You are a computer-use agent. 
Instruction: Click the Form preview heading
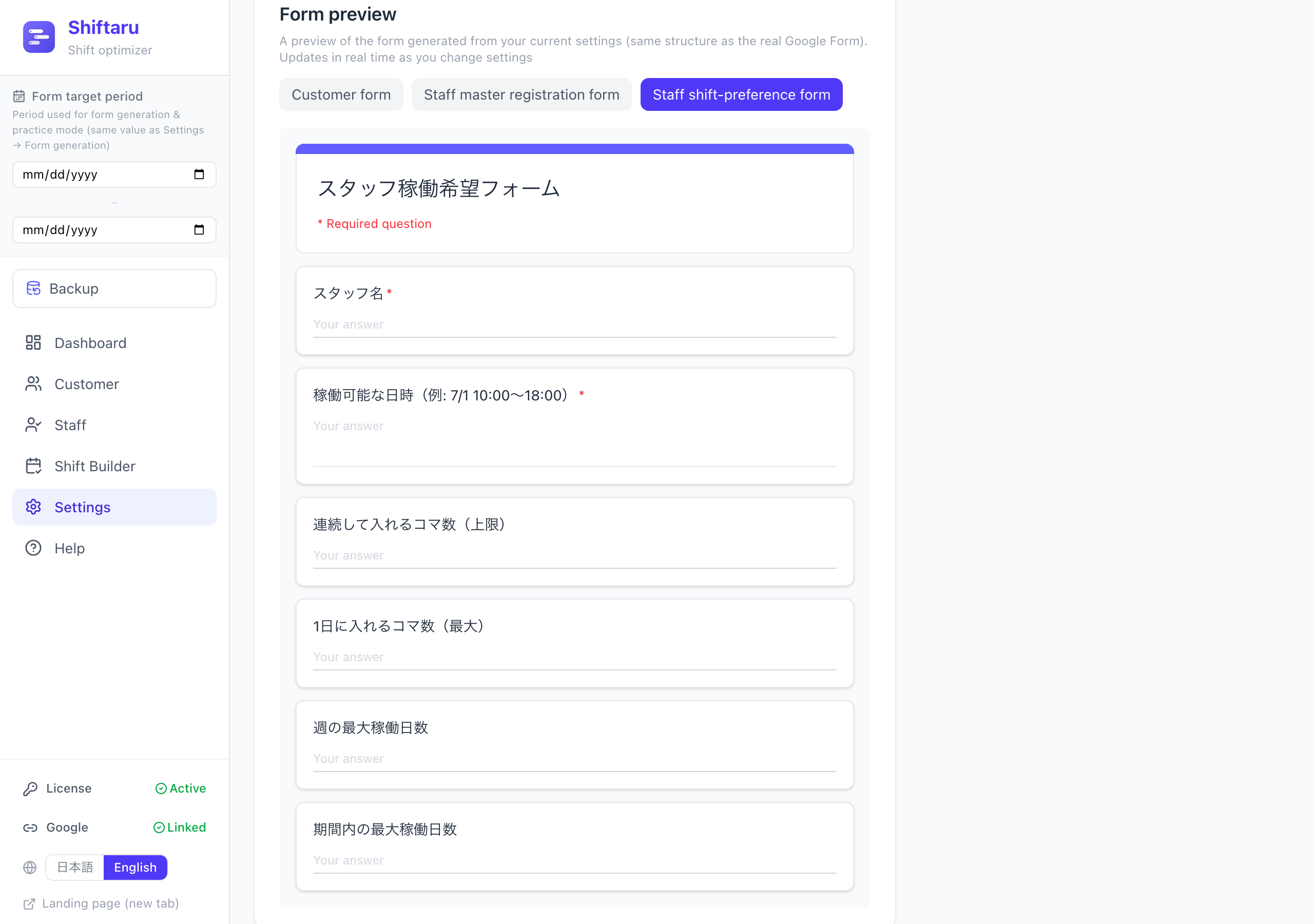pyautogui.click(x=338, y=14)
